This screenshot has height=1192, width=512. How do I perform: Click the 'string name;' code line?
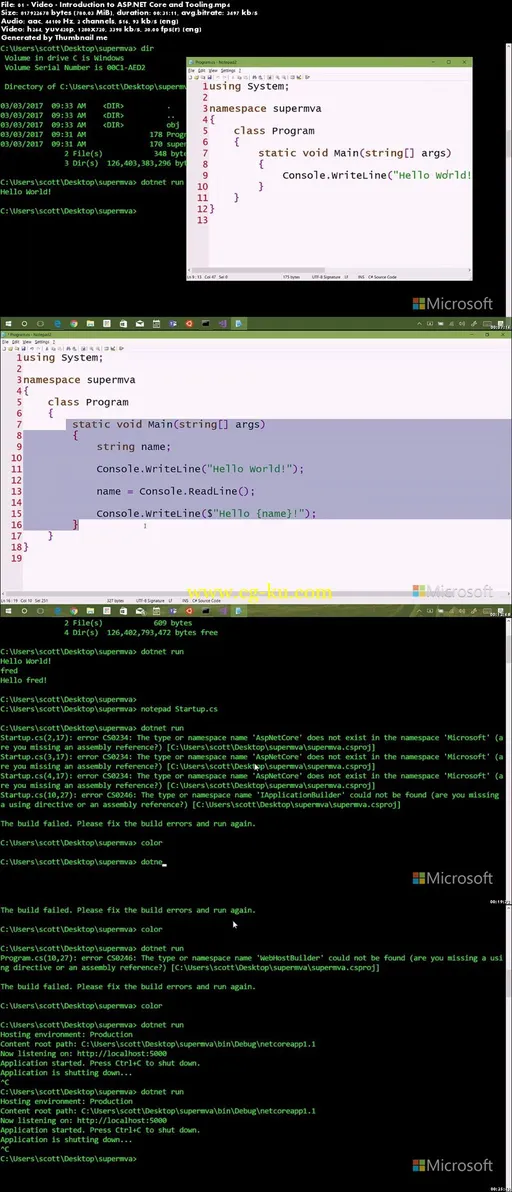coord(134,446)
